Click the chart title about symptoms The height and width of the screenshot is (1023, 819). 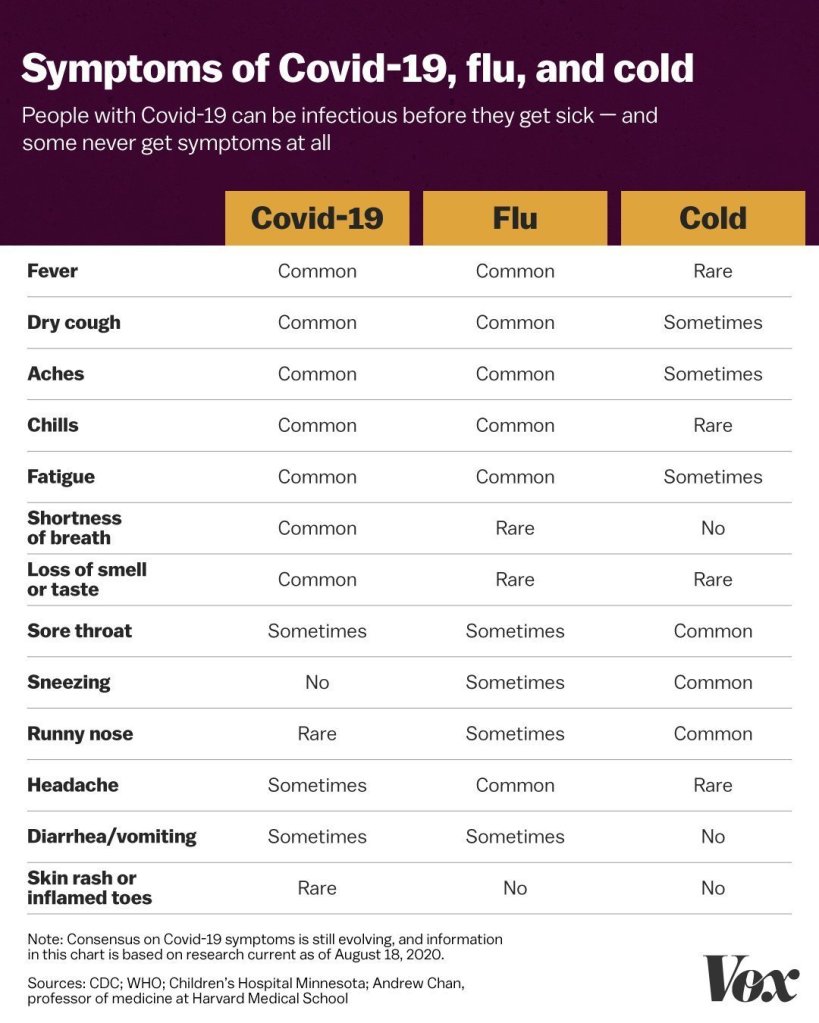coord(357,69)
